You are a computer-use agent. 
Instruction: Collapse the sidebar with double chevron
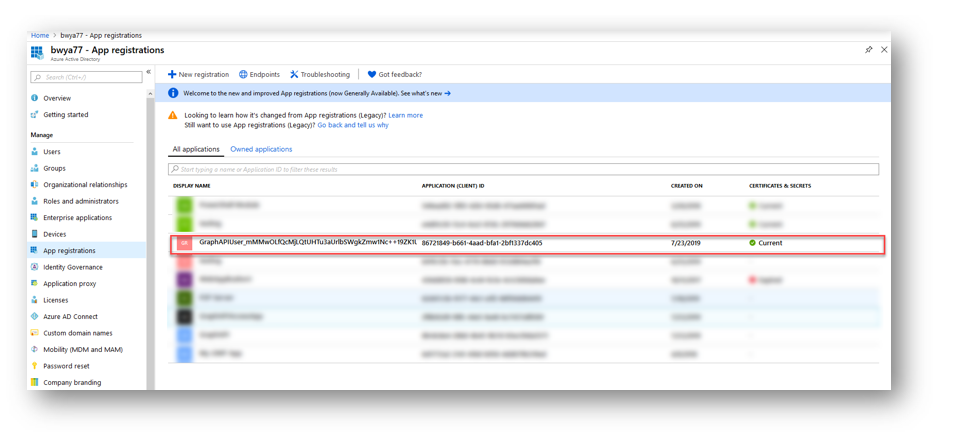click(x=148, y=72)
